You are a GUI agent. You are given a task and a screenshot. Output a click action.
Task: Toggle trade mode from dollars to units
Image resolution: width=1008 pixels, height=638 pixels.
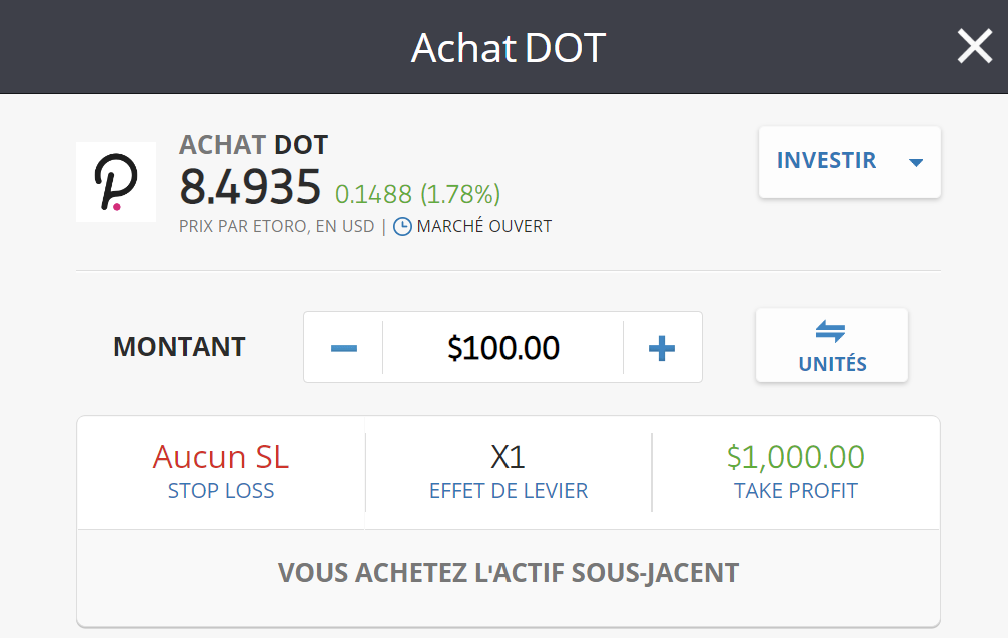coord(831,345)
